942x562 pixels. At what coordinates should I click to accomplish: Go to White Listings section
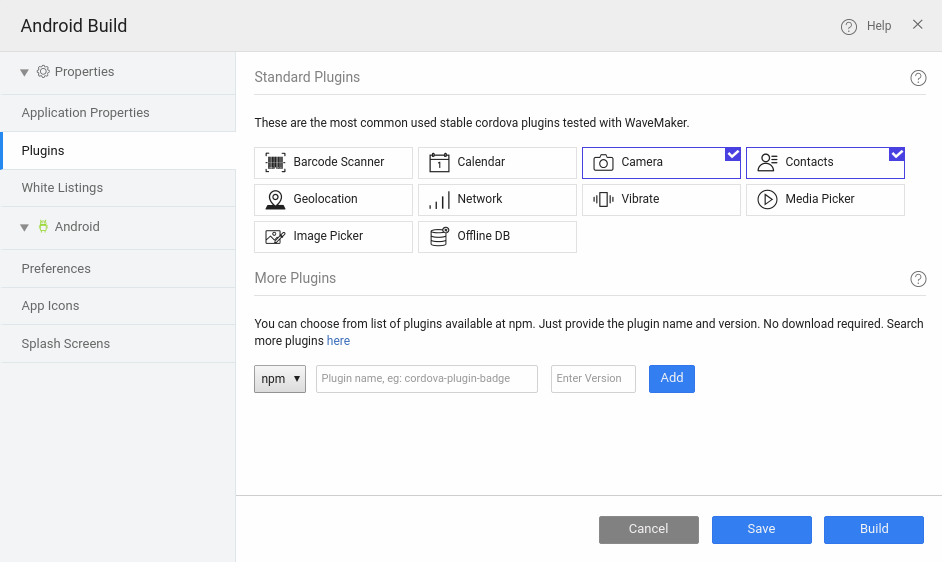62,188
